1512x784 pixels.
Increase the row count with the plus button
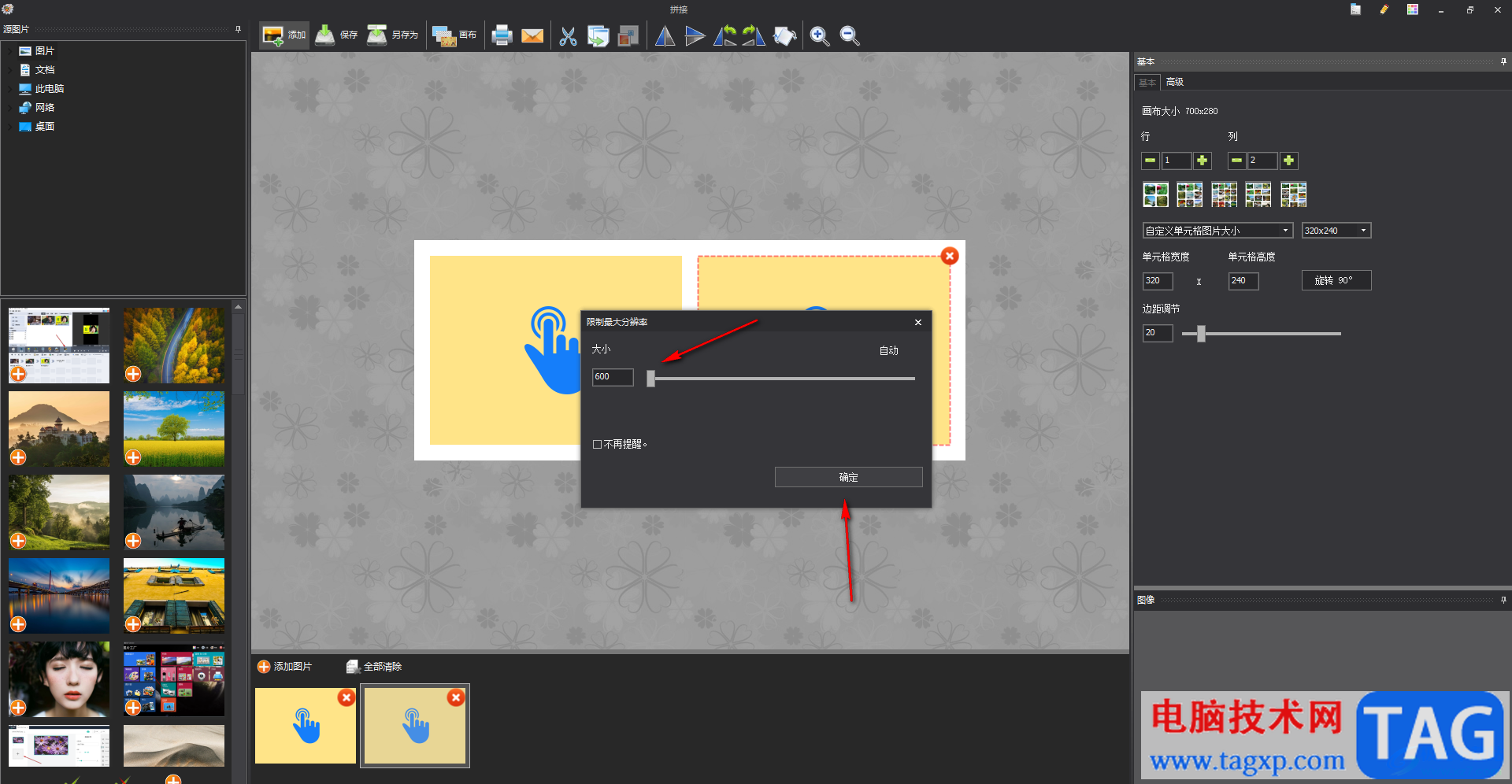pyautogui.click(x=1203, y=161)
